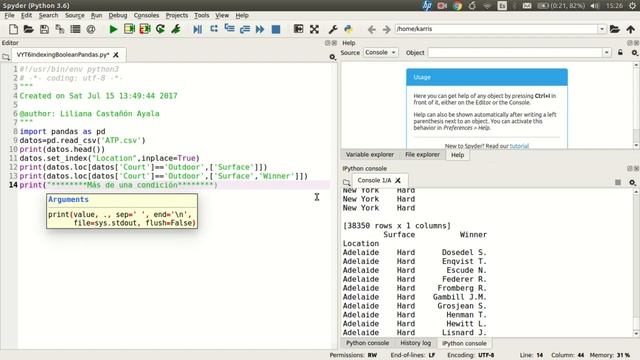Screen dimensions: 640x360
Task: Close the VYT6IndexingBooleanPandas.py tab
Action: pyautogui.click(x=116, y=55)
